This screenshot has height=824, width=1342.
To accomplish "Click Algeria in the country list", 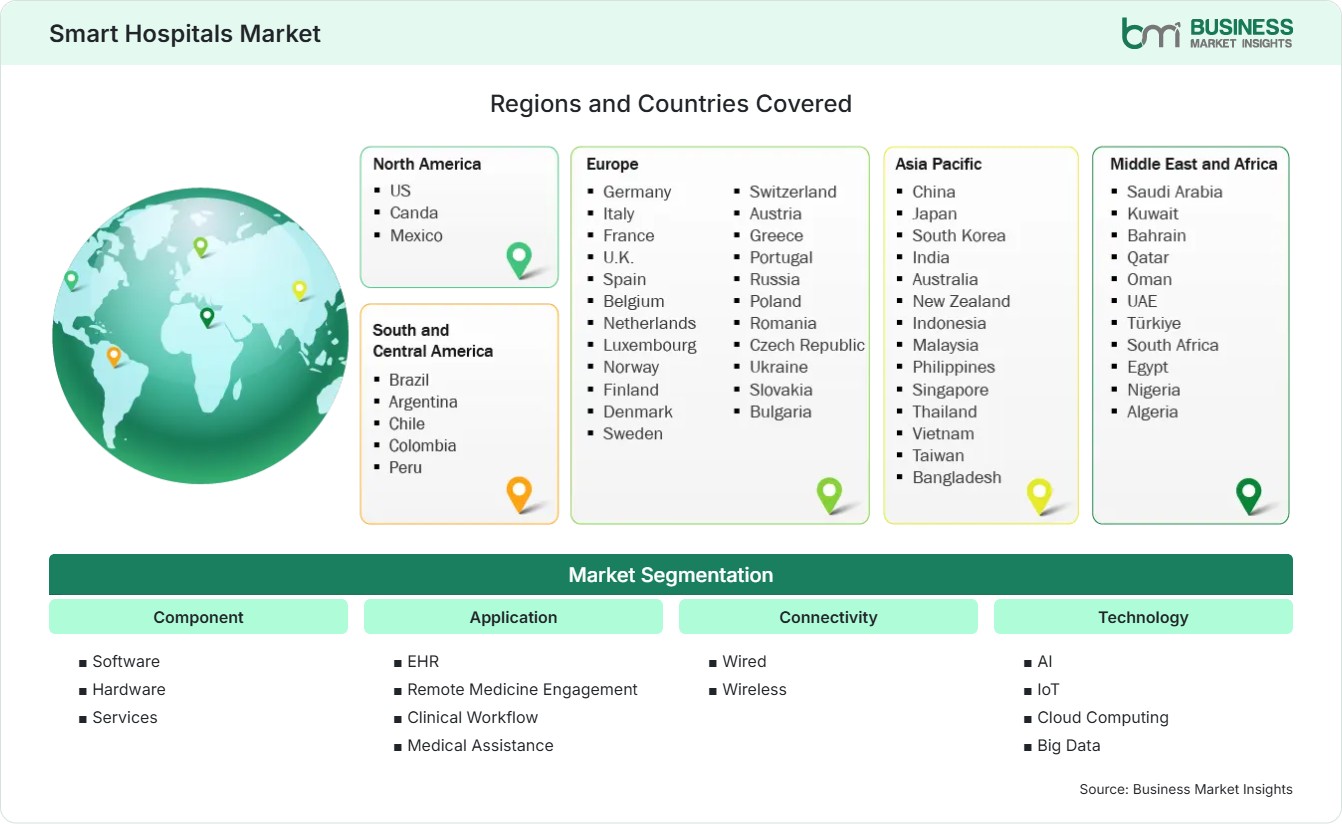I will [1152, 411].
